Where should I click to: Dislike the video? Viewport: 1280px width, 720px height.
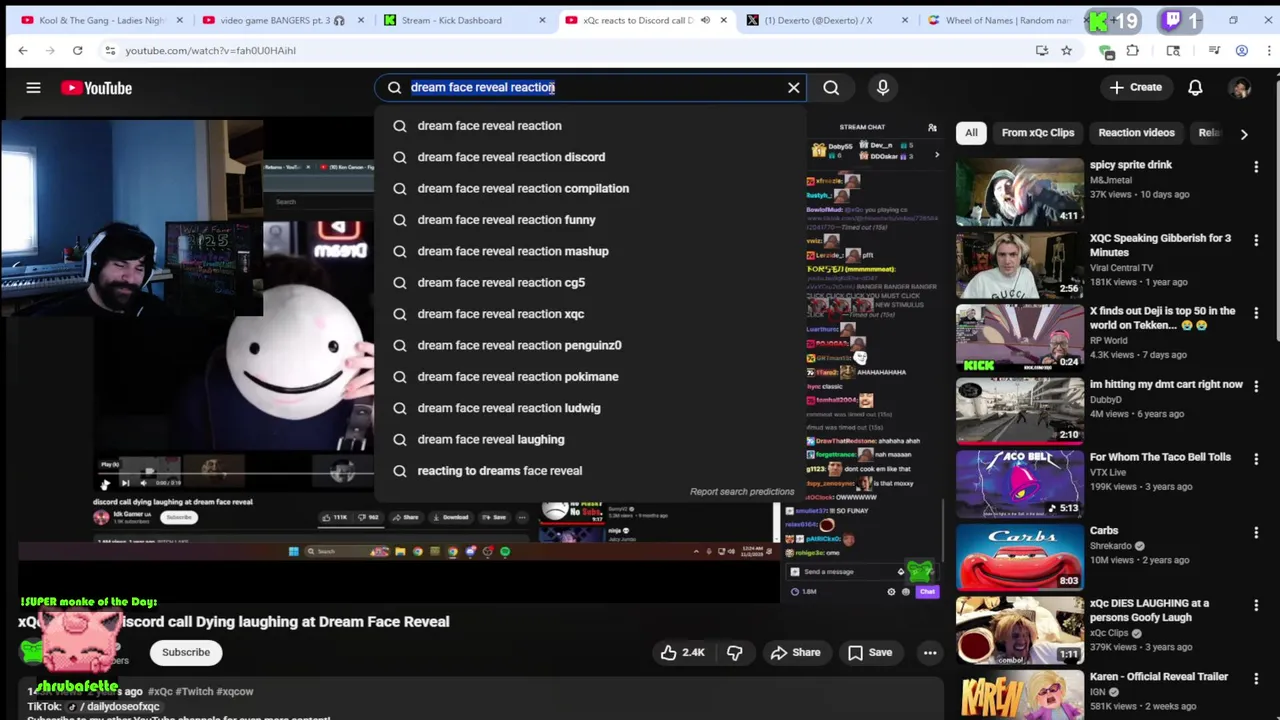(x=735, y=653)
